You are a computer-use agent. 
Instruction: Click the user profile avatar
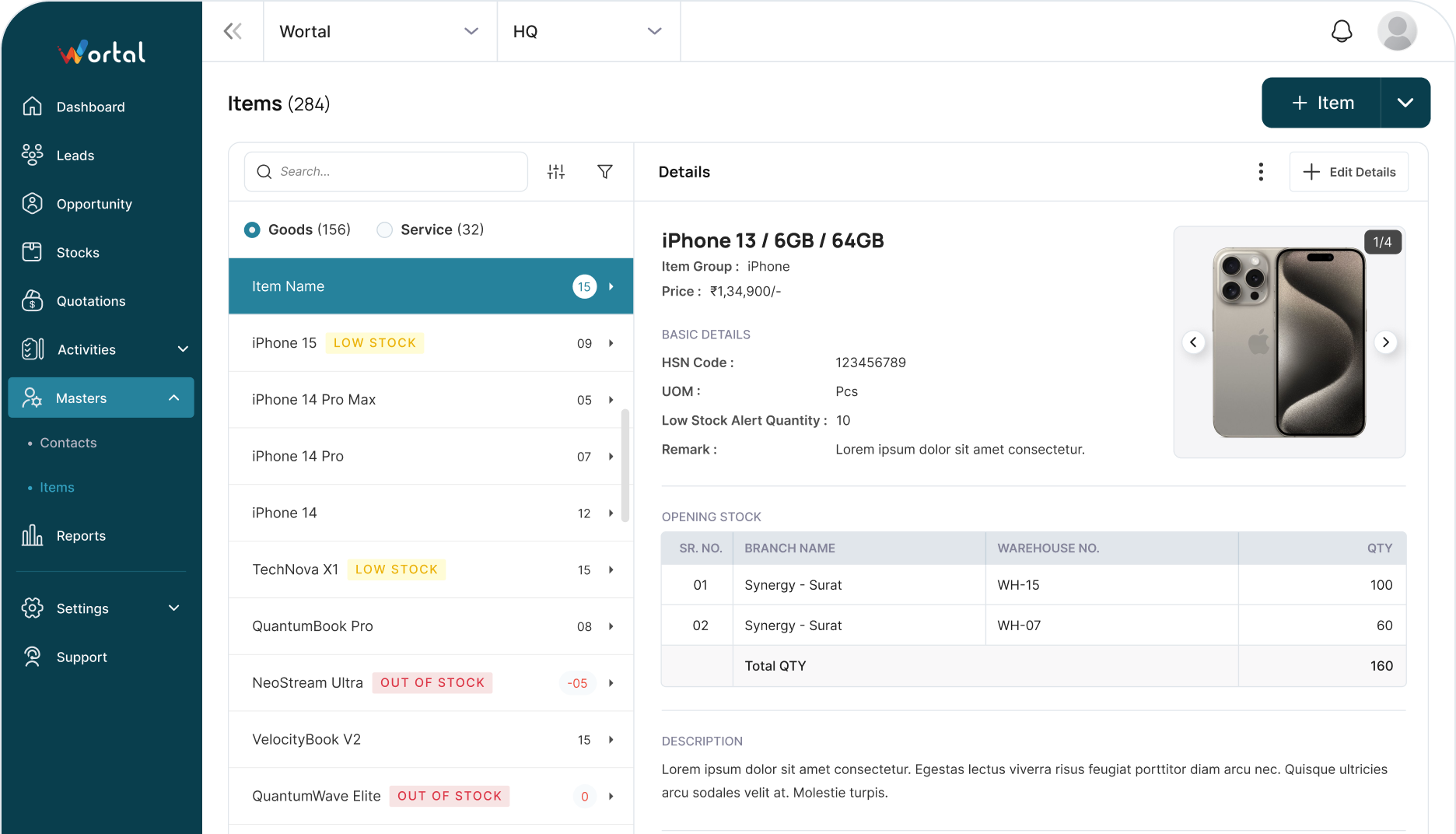[x=1397, y=31]
